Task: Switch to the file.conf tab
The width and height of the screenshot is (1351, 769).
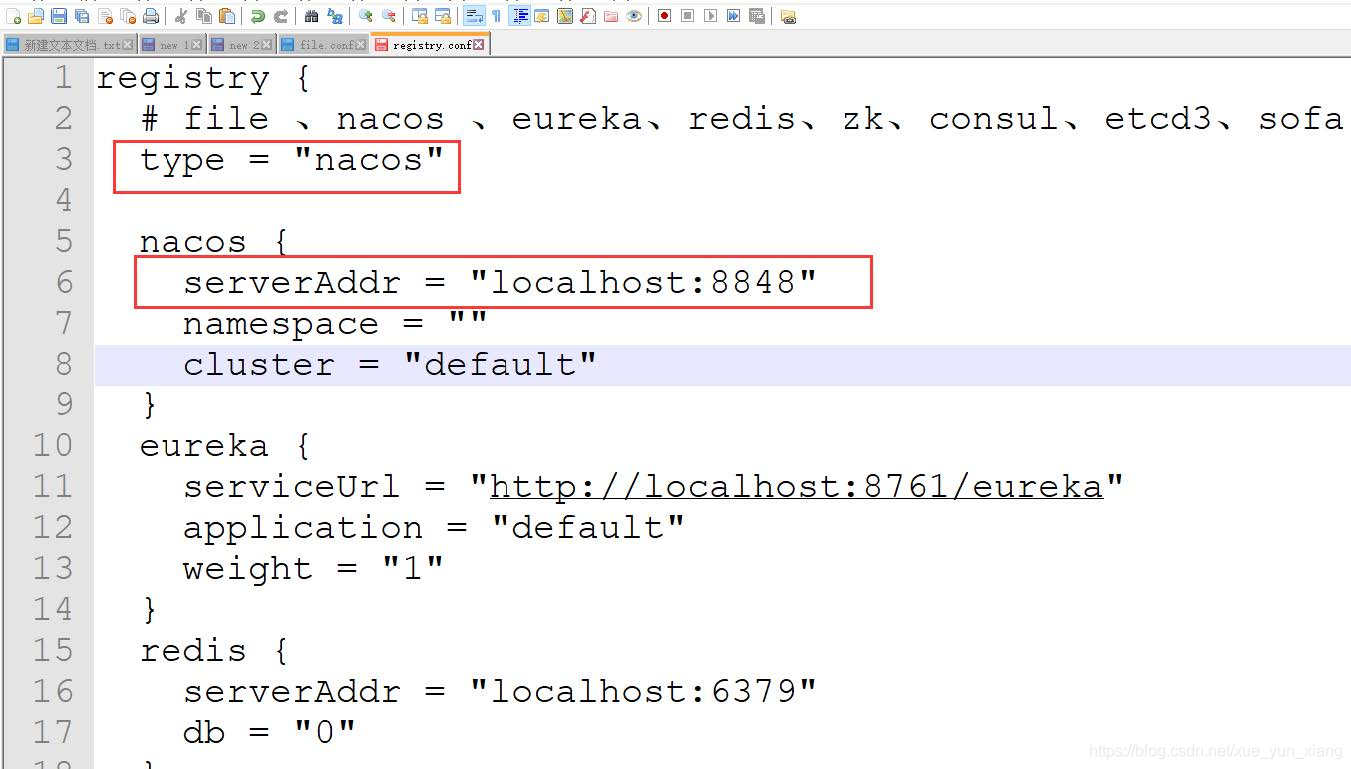Action: (322, 45)
